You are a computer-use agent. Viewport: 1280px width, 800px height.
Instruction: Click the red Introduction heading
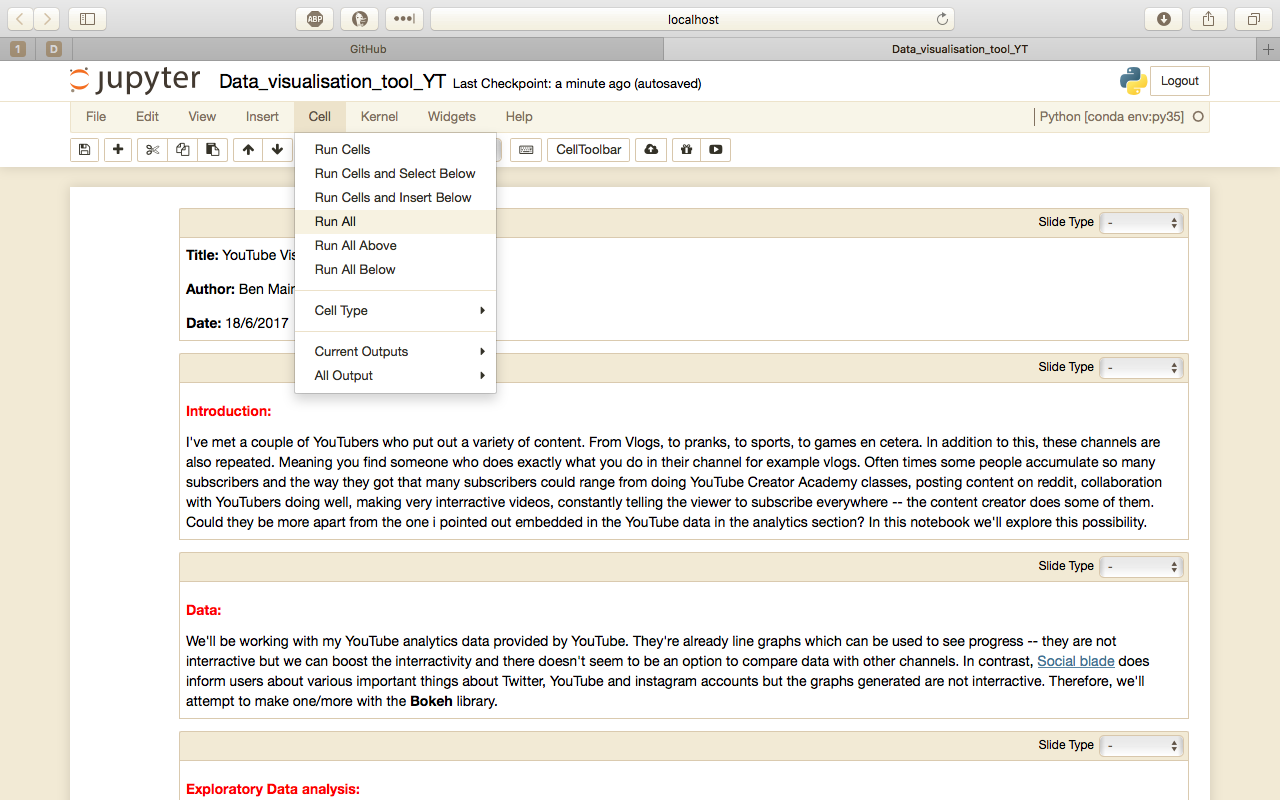tap(228, 411)
